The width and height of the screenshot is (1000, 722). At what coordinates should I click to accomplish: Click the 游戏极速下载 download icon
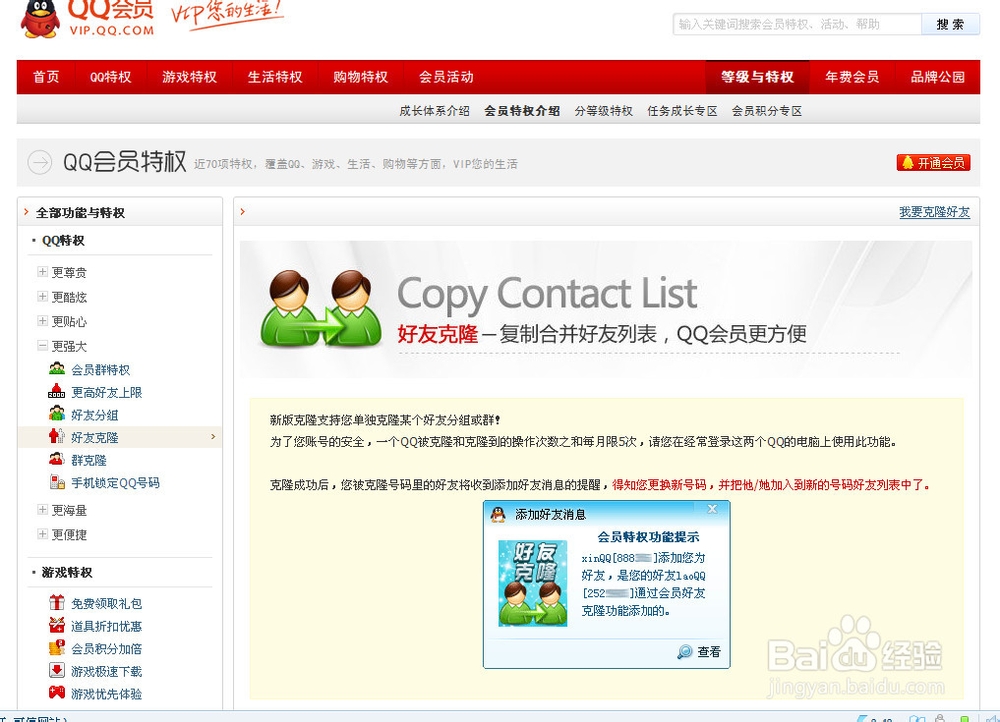click(57, 670)
